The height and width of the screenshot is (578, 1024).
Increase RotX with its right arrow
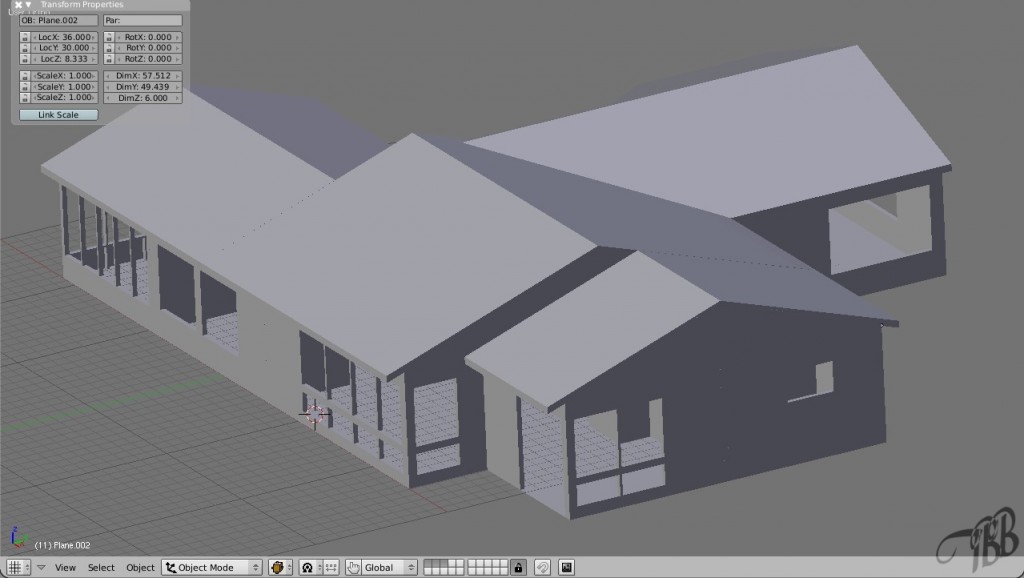coord(178,37)
